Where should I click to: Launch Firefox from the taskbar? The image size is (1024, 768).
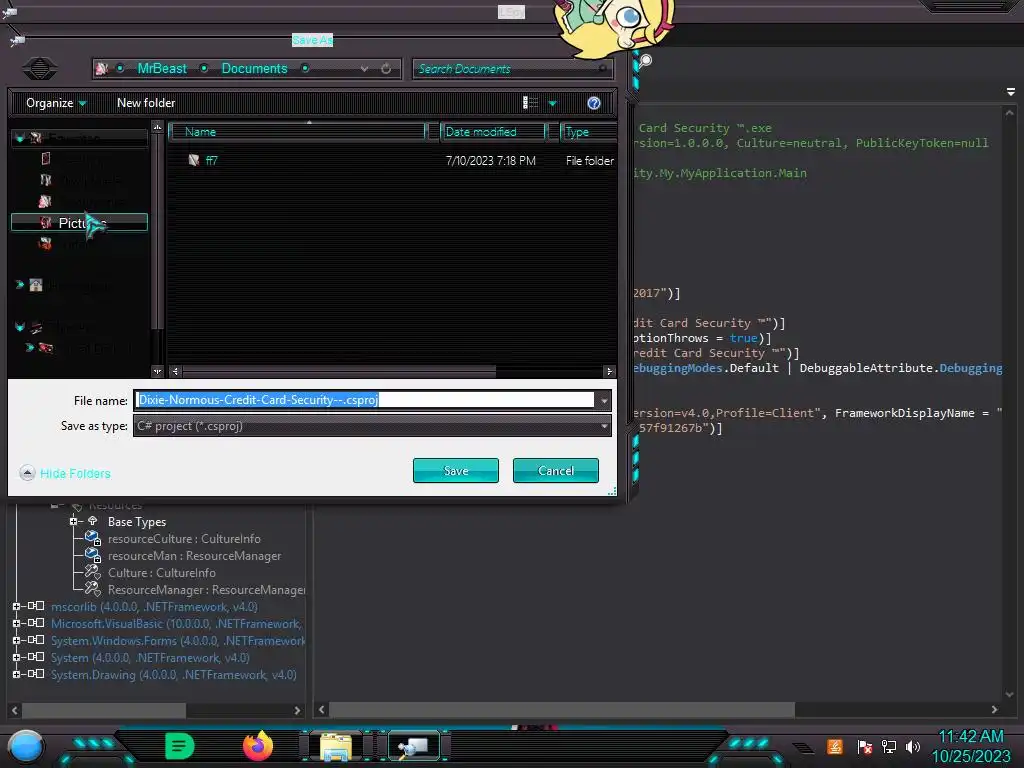pos(258,746)
